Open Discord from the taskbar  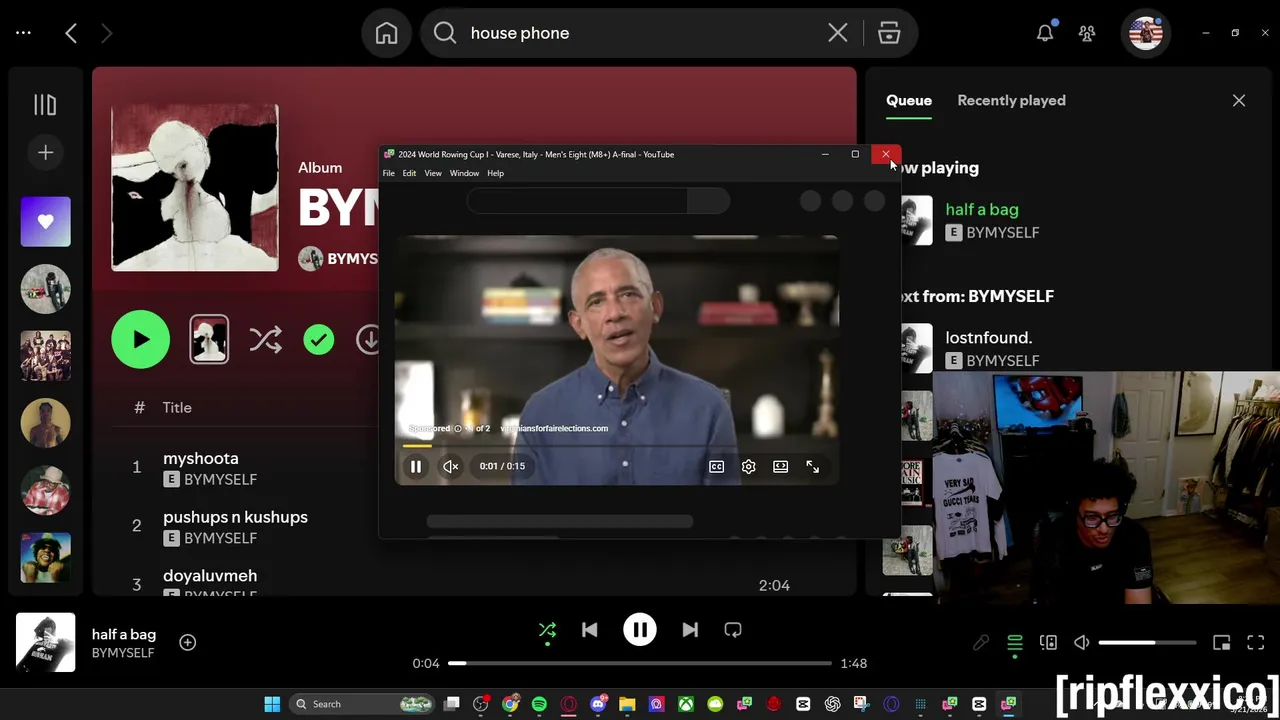tap(598, 704)
